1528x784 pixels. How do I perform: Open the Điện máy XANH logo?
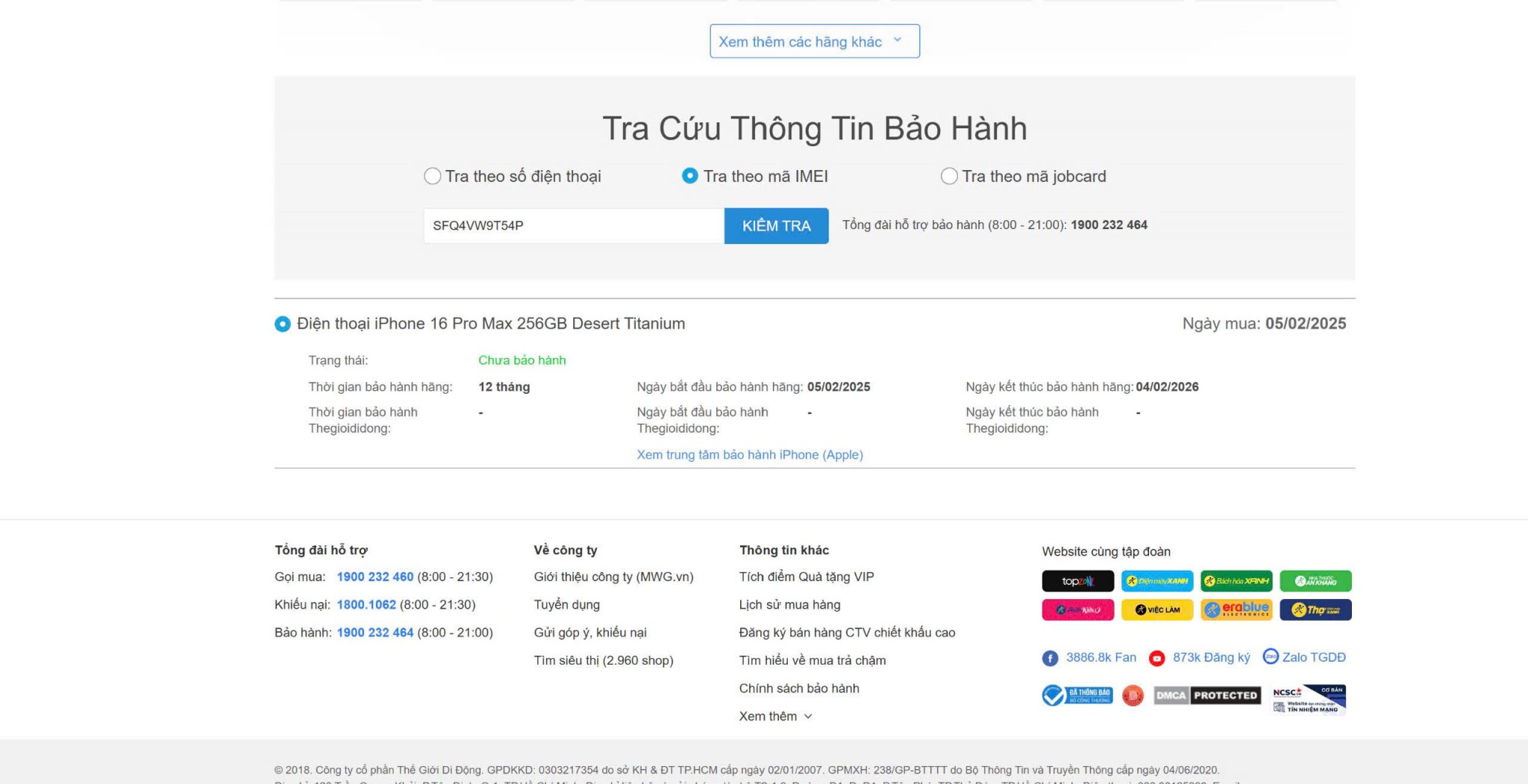[x=1156, y=581]
